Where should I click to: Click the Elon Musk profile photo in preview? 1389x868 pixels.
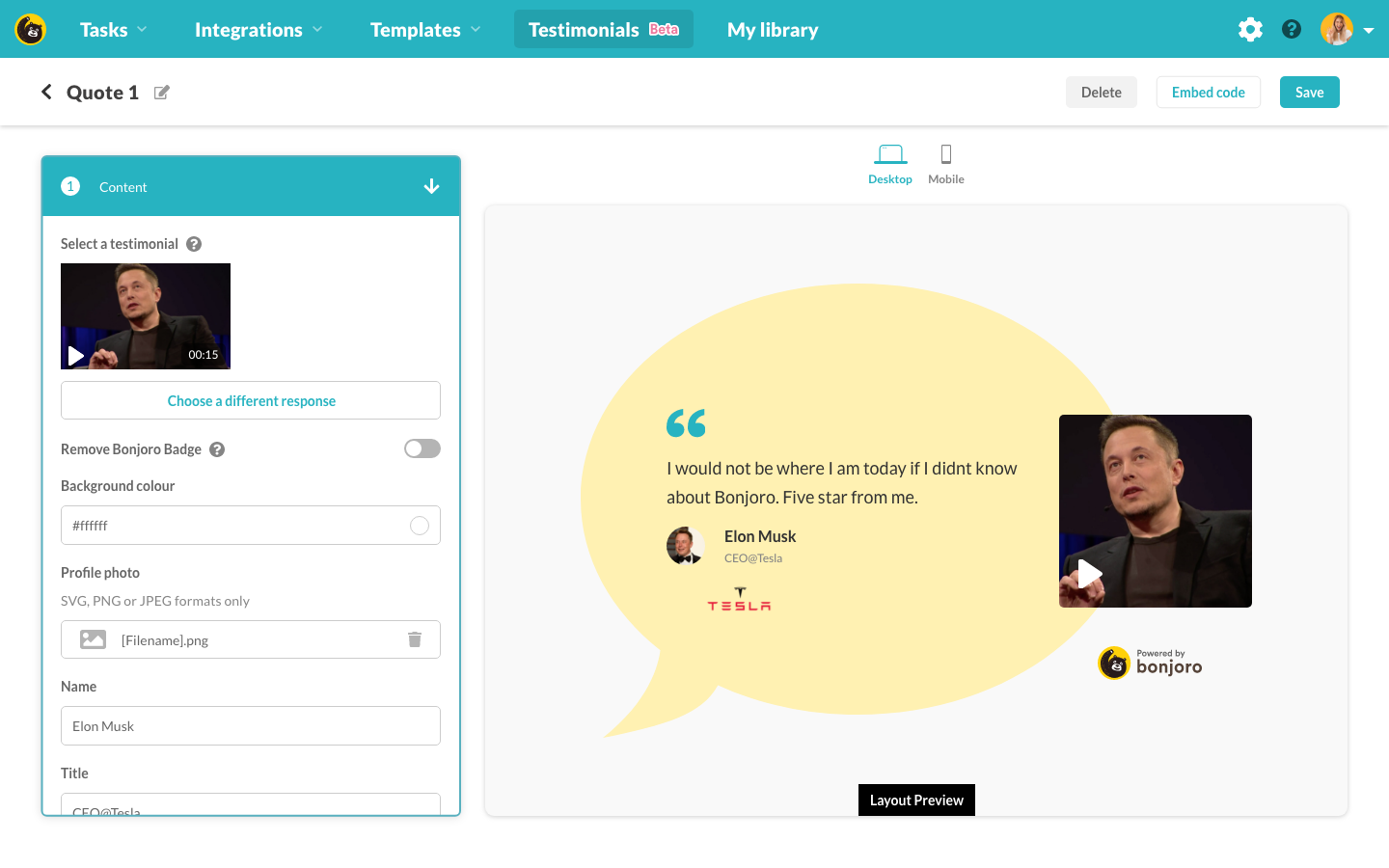pyautogui.click(x=686, y=546)
